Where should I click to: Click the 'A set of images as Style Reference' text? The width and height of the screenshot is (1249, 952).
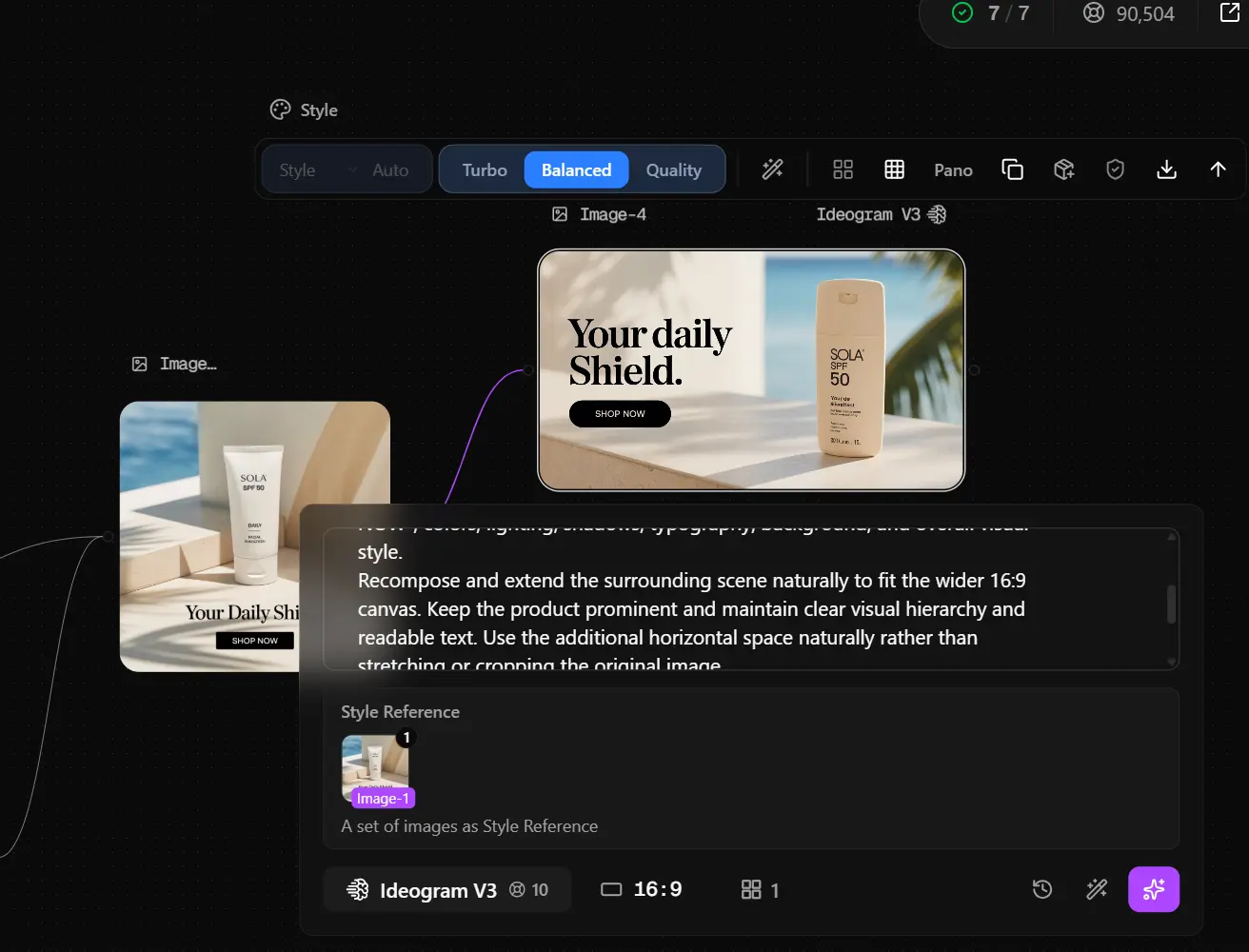pos(469,825)
